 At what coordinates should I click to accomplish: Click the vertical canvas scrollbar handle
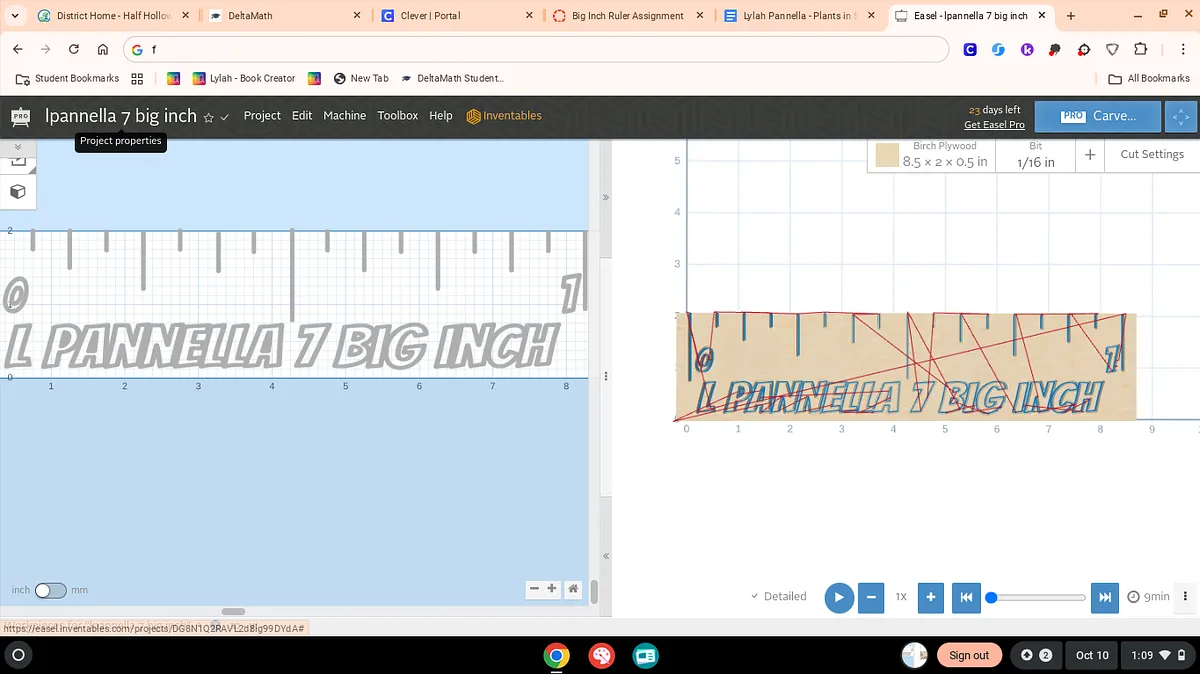[594, 592]
